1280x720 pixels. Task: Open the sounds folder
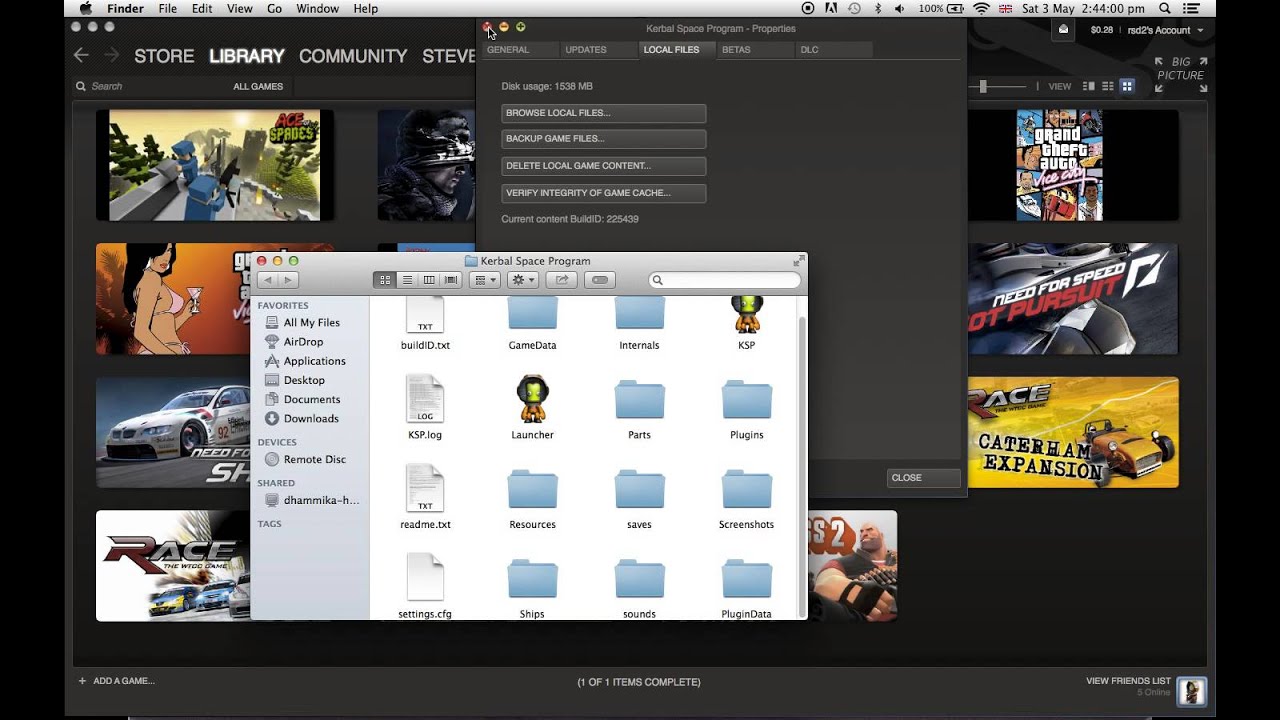pyautogui.click(x=639, y=587)
